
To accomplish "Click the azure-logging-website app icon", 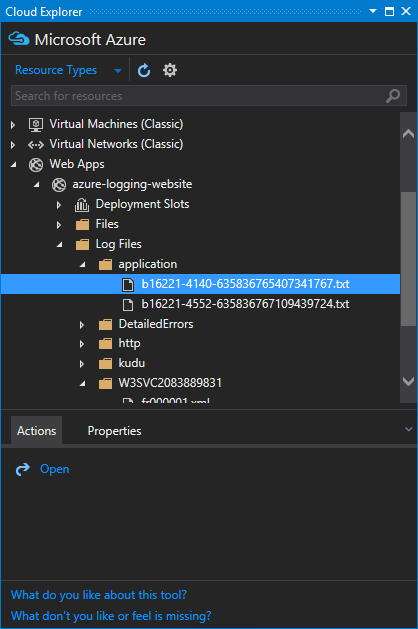I will (59, 185).
